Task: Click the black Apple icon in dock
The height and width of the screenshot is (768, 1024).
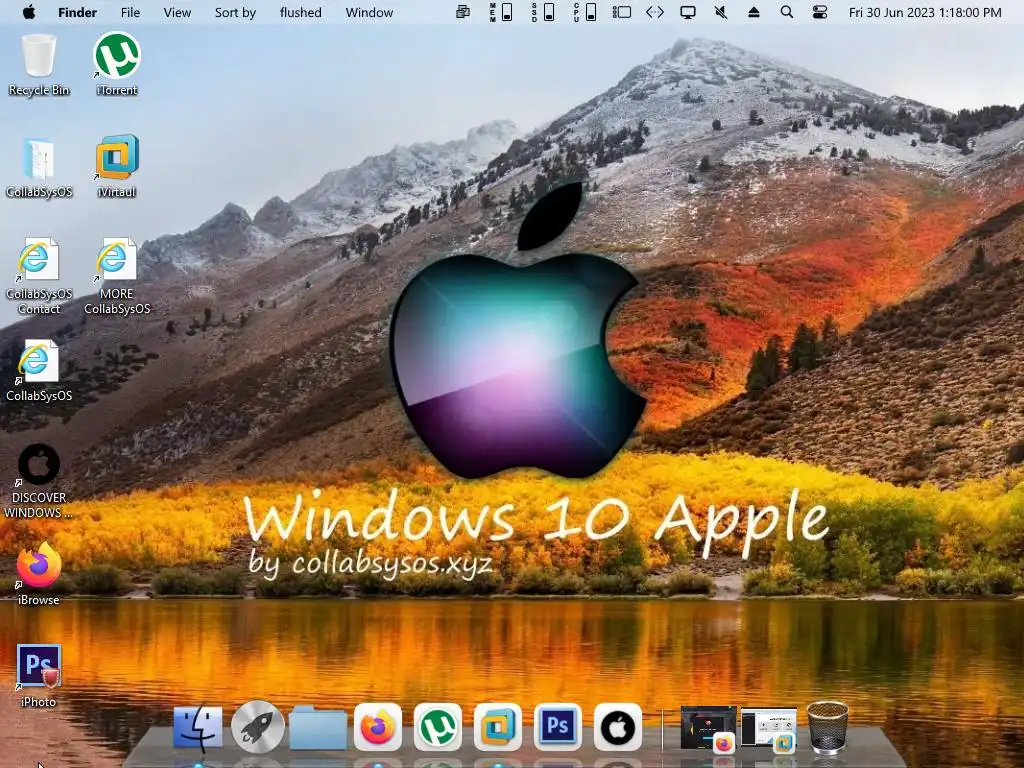Action: pos(618,727)
